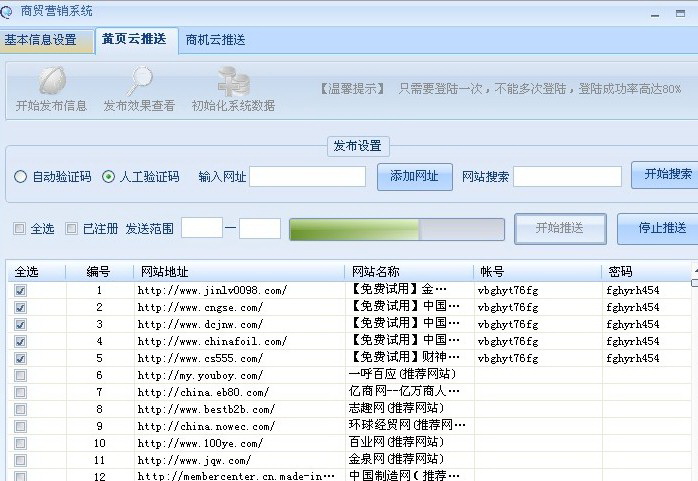The width and height of the screenshot is (698, 481).
Task: Click the table vertical scrollbar
Action: click(695, 372)
